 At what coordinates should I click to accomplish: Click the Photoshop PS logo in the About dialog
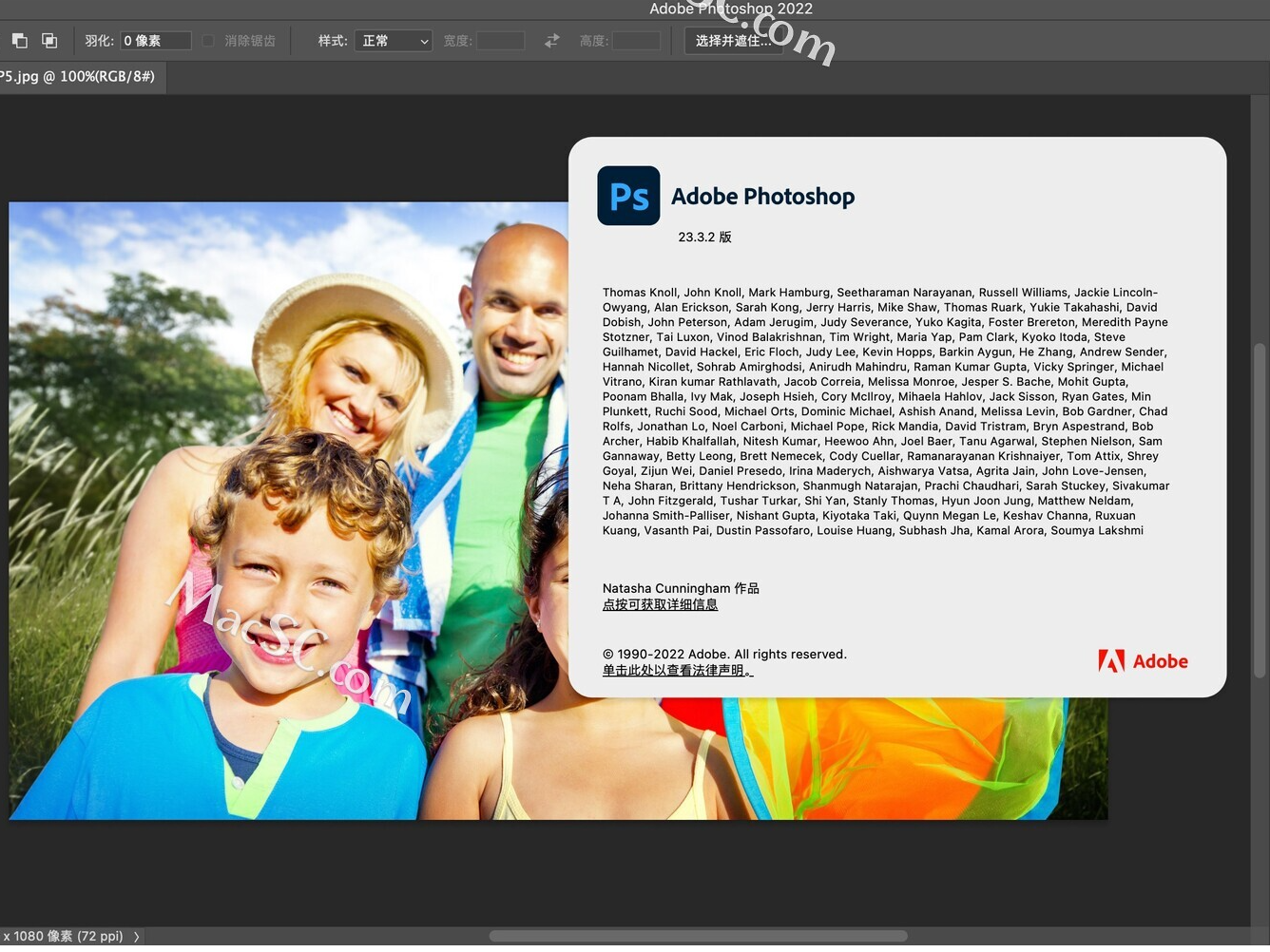pyautogui.click(x=627, y=195)
